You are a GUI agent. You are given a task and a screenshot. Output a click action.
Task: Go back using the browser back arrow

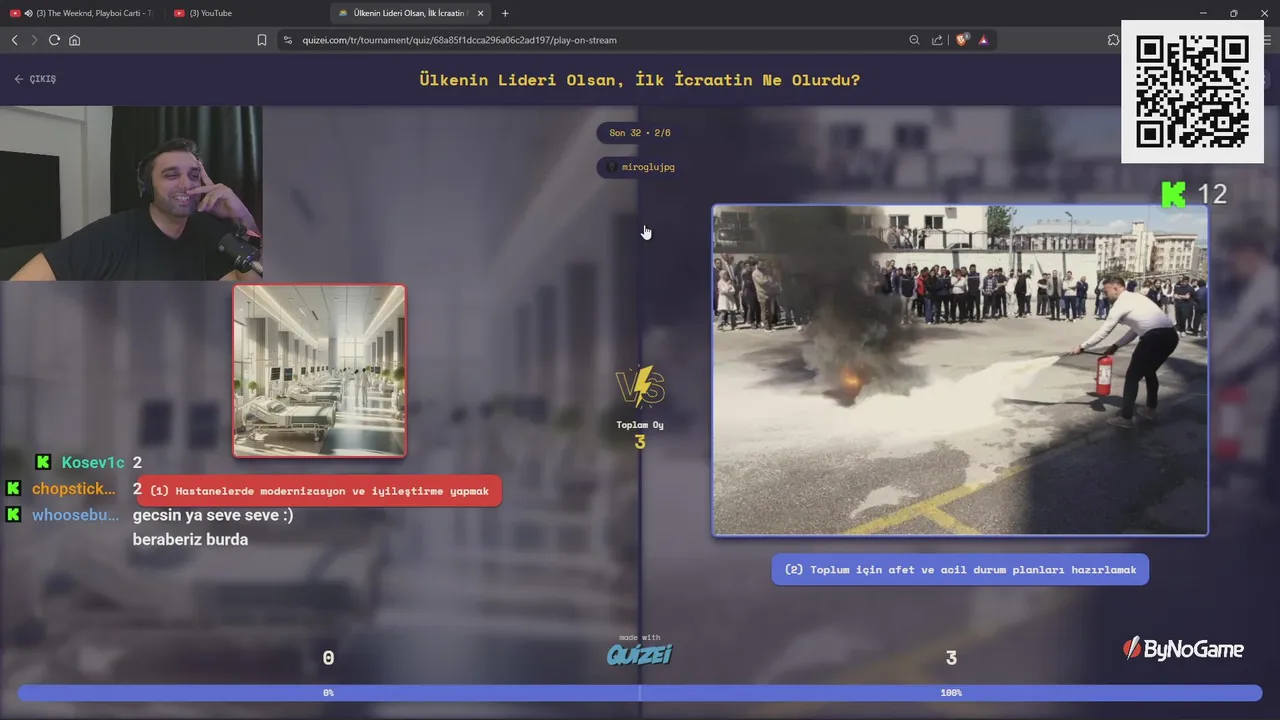pos(14,40)
